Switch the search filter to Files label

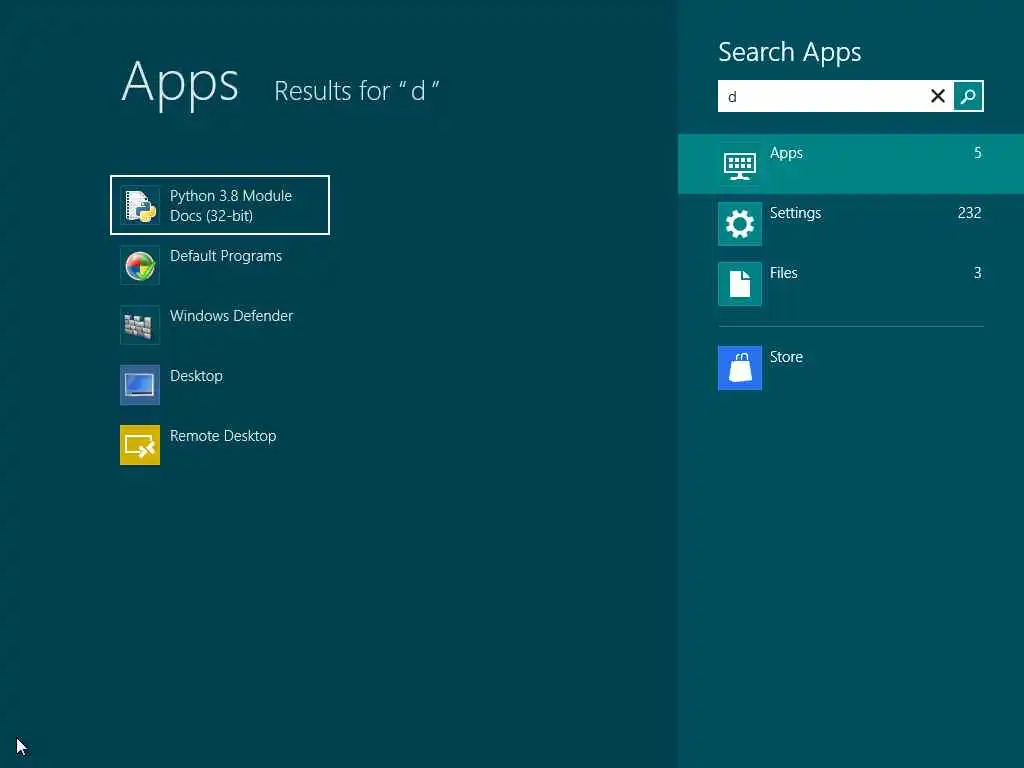pyautogui.click(x=784, y=273)
